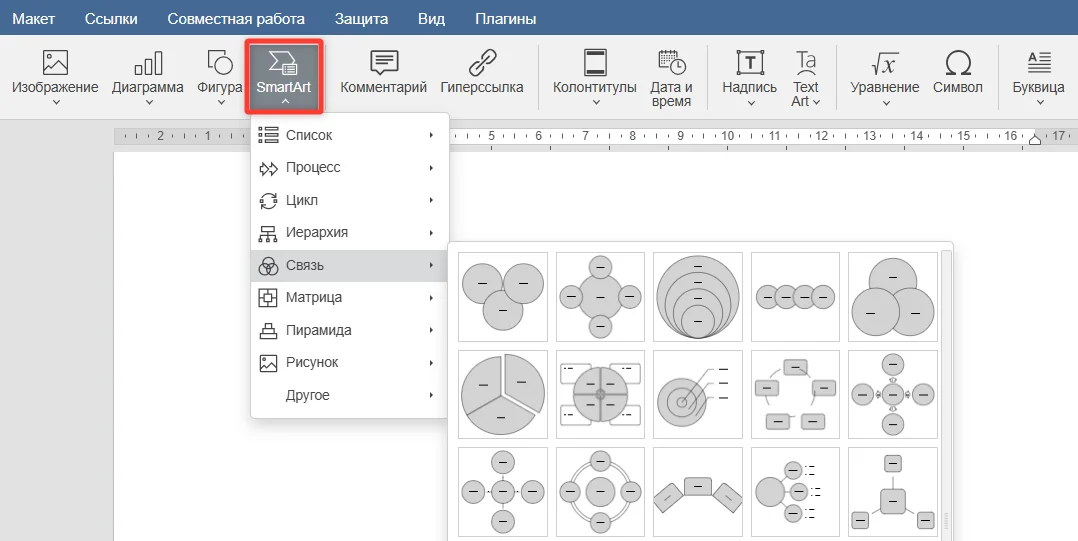Insert Дата и время
Screen dimensions: 1078x541
pos(671,77)
